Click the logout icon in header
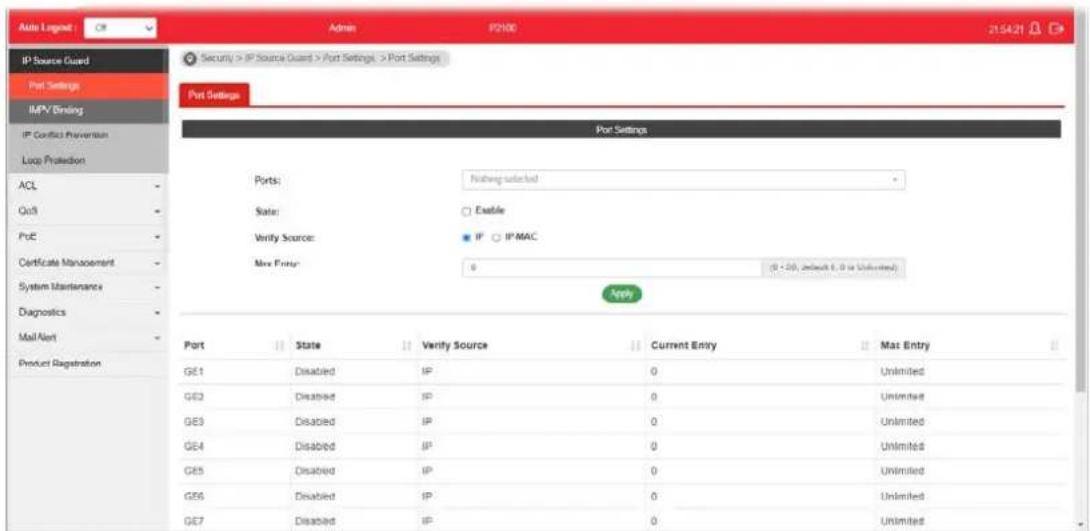Viewport: 1090px width, 531px height. tap(1058, 28)
